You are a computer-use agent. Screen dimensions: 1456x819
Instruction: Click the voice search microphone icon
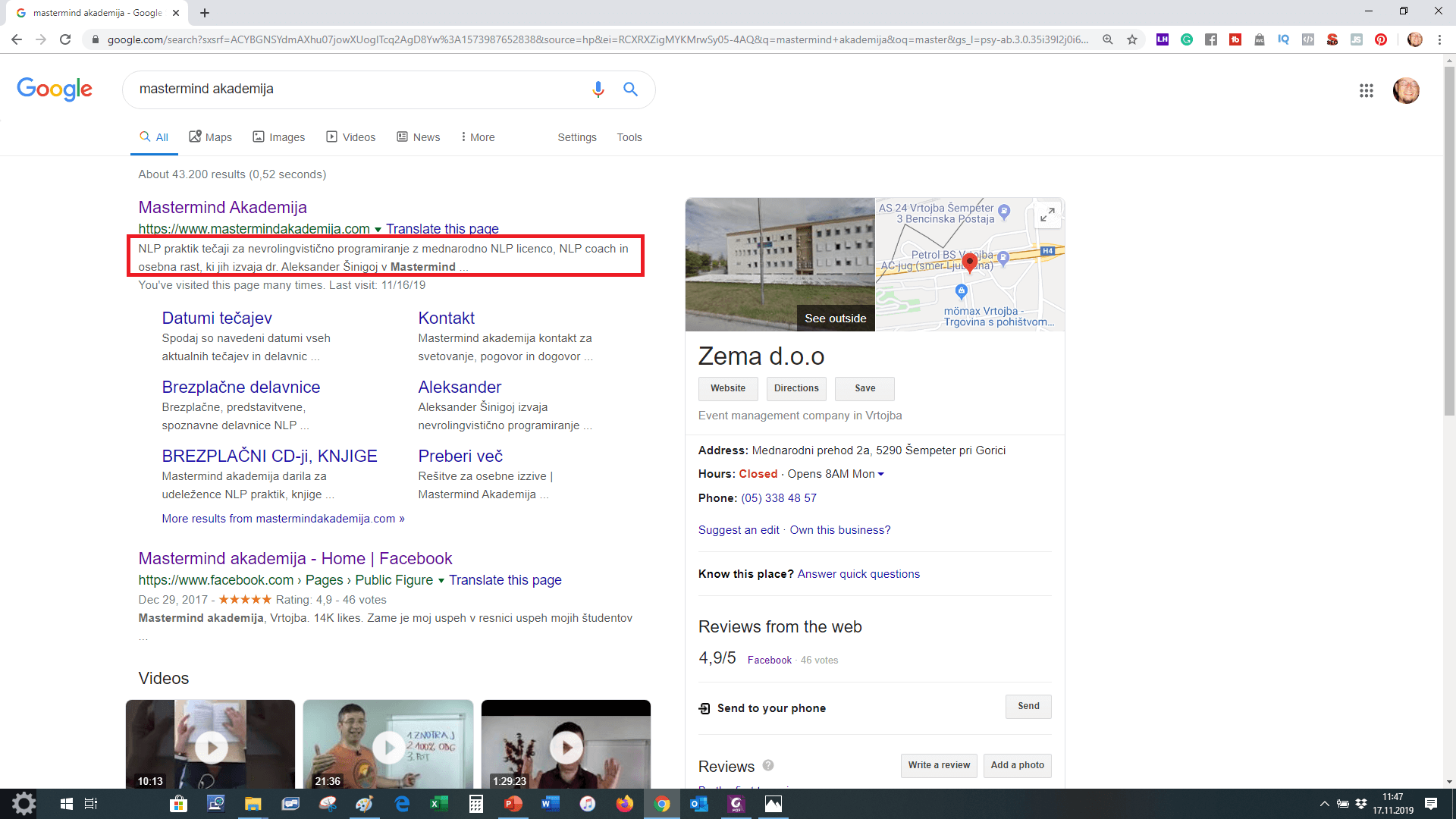coord(598,89)
